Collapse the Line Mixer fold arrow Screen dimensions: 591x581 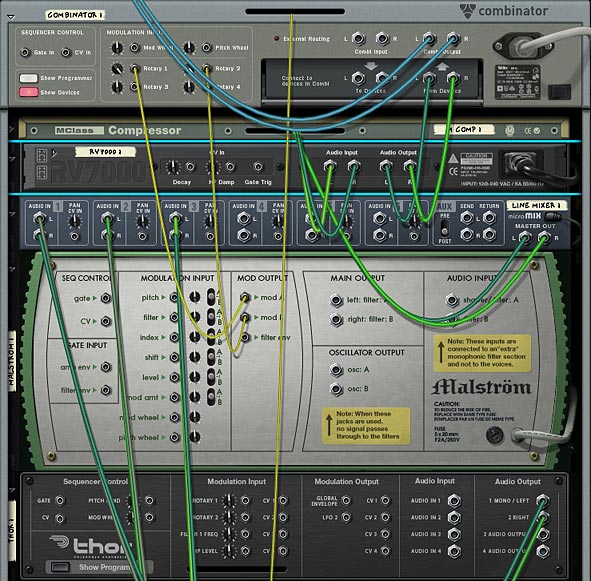[11, 214]
